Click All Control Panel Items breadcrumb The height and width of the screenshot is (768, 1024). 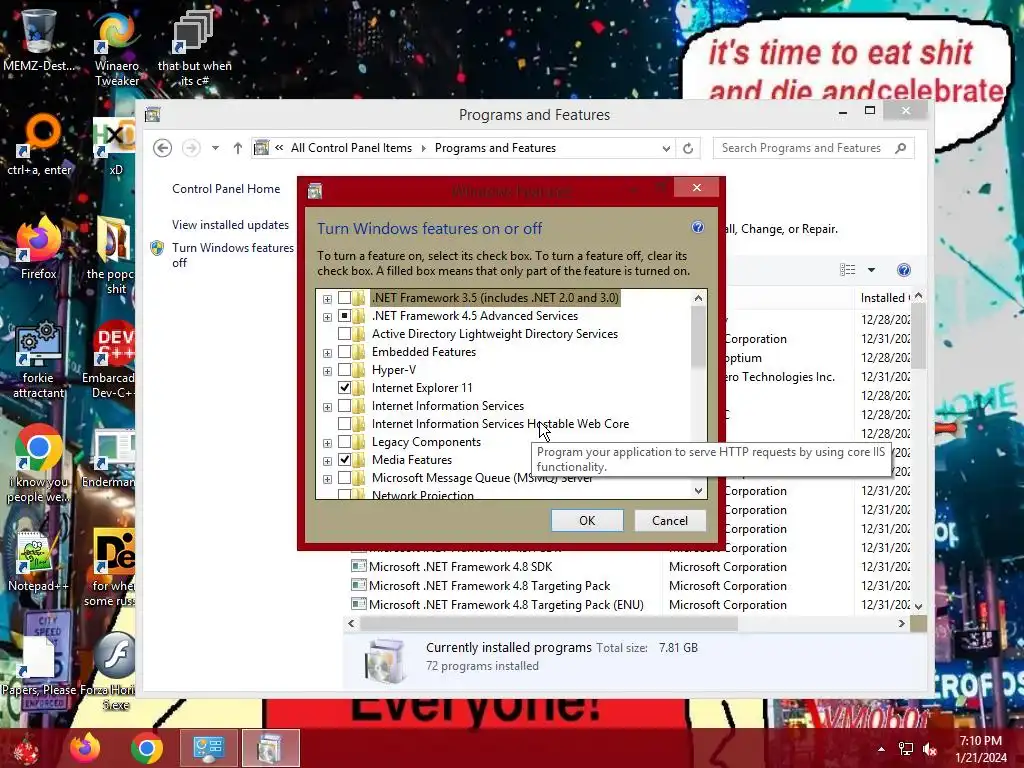(351, 148)
